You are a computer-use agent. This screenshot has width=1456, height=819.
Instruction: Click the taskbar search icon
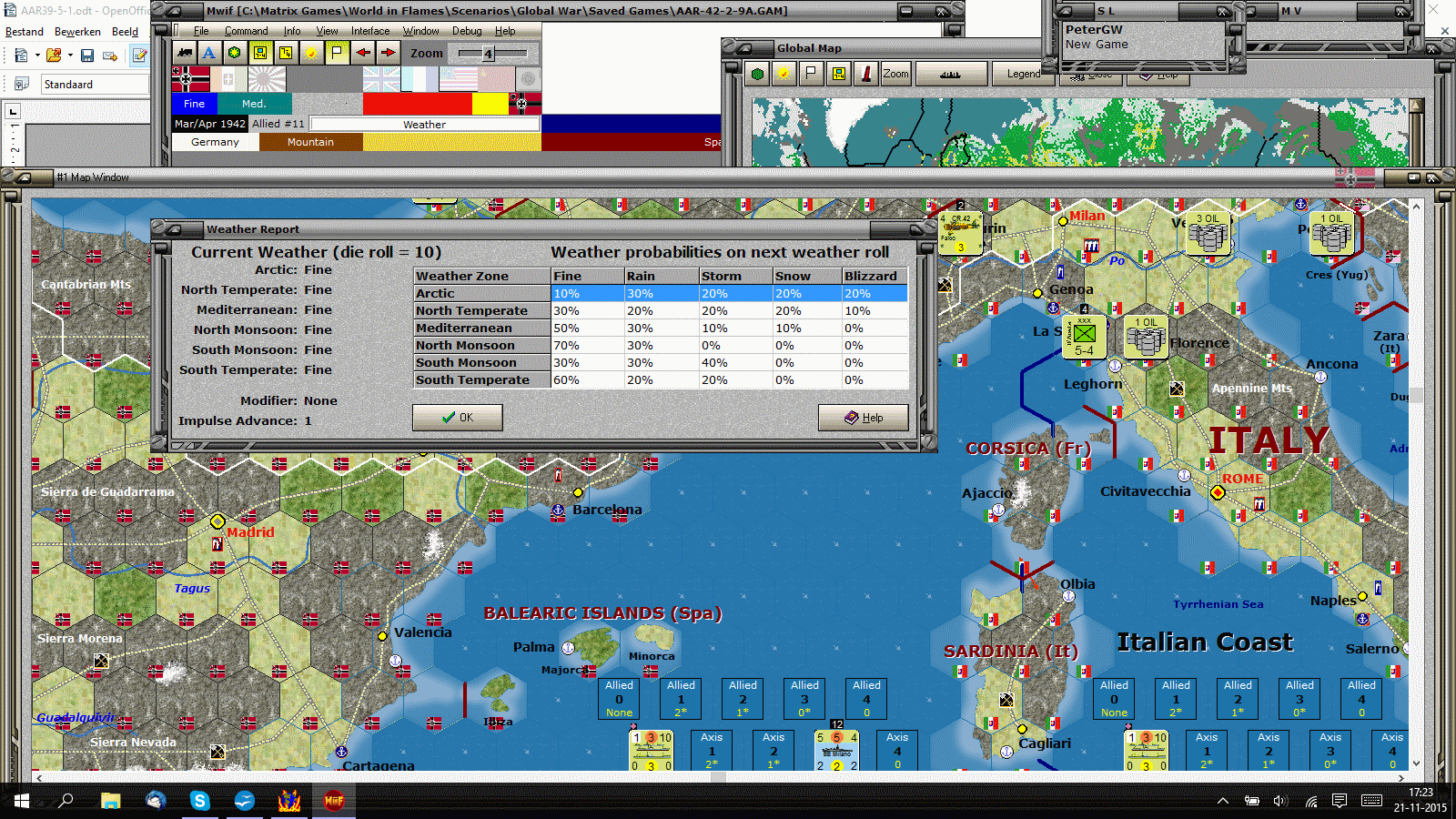pyautogui.click(x=66, y=801)
